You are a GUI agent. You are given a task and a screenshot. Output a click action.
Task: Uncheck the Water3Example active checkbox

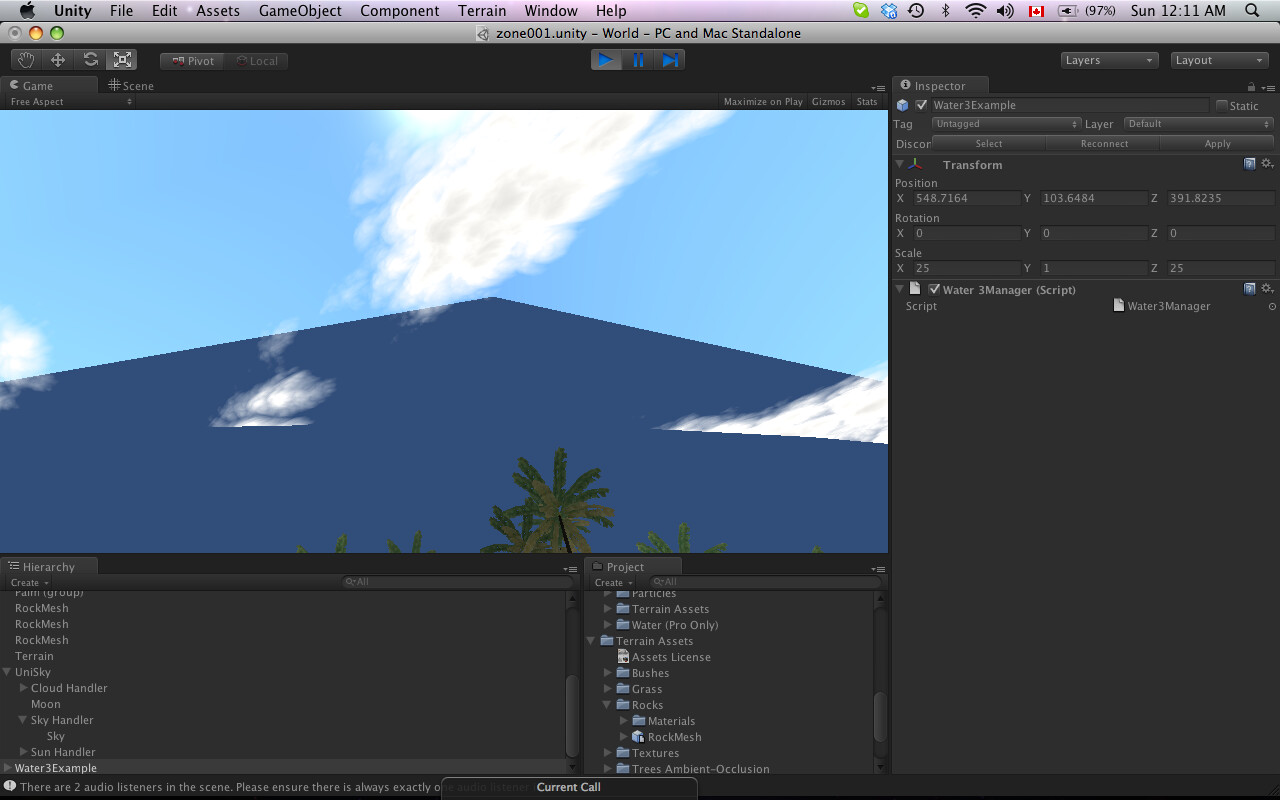tap(921, 104)
